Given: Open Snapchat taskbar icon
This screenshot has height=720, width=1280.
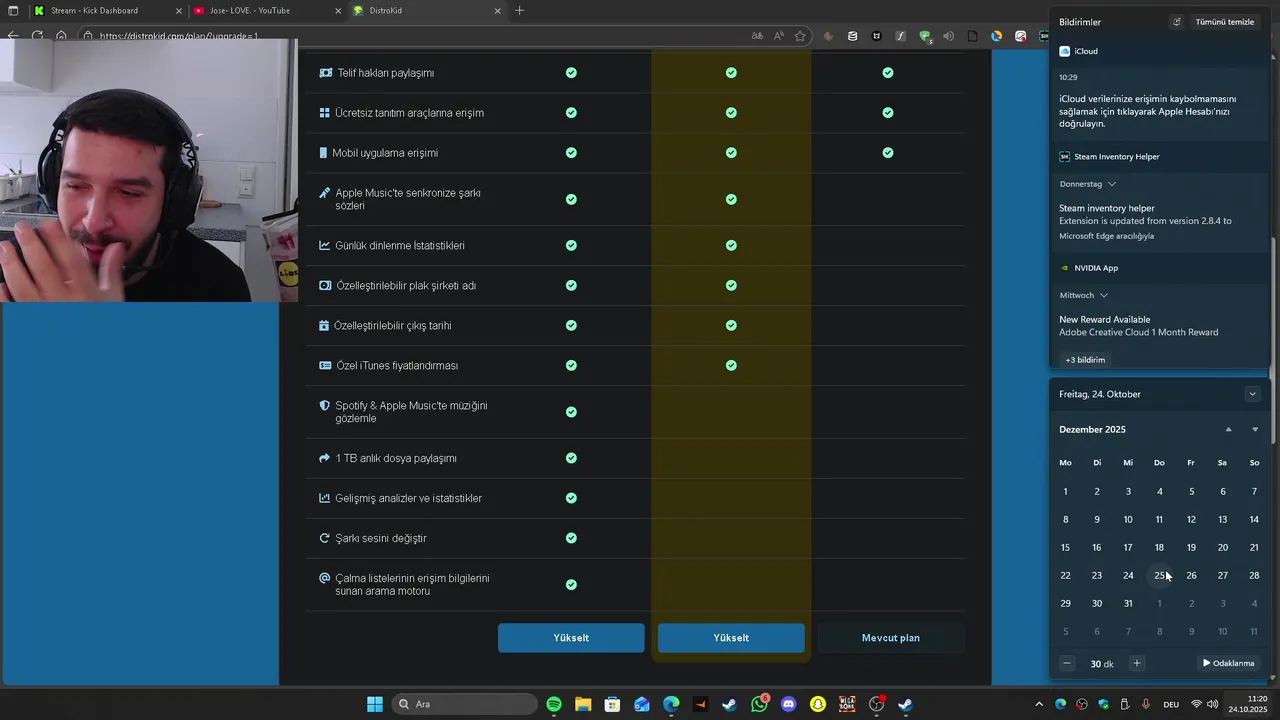Looking at the screenshot, I should point(818,704).
